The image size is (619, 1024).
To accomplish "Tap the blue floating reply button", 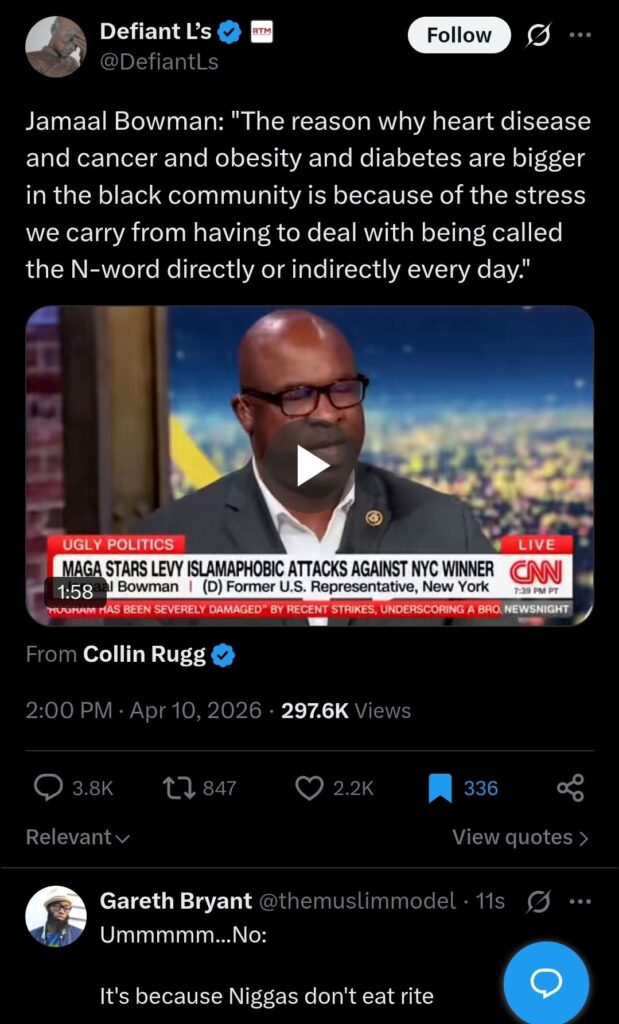I will pyautogui.click(x=546, y=984).
